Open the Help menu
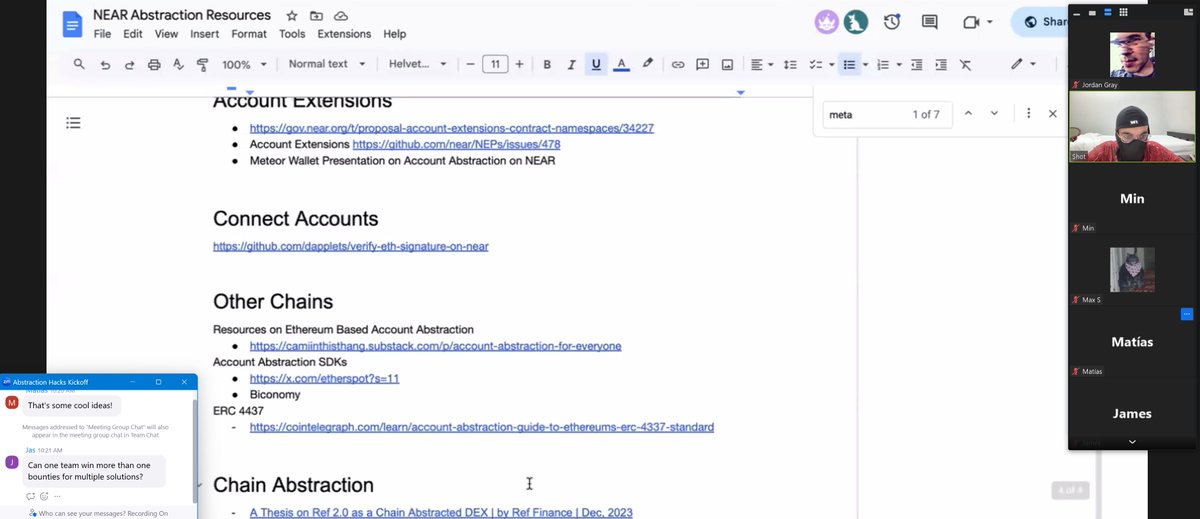 (x=394, y=33)
